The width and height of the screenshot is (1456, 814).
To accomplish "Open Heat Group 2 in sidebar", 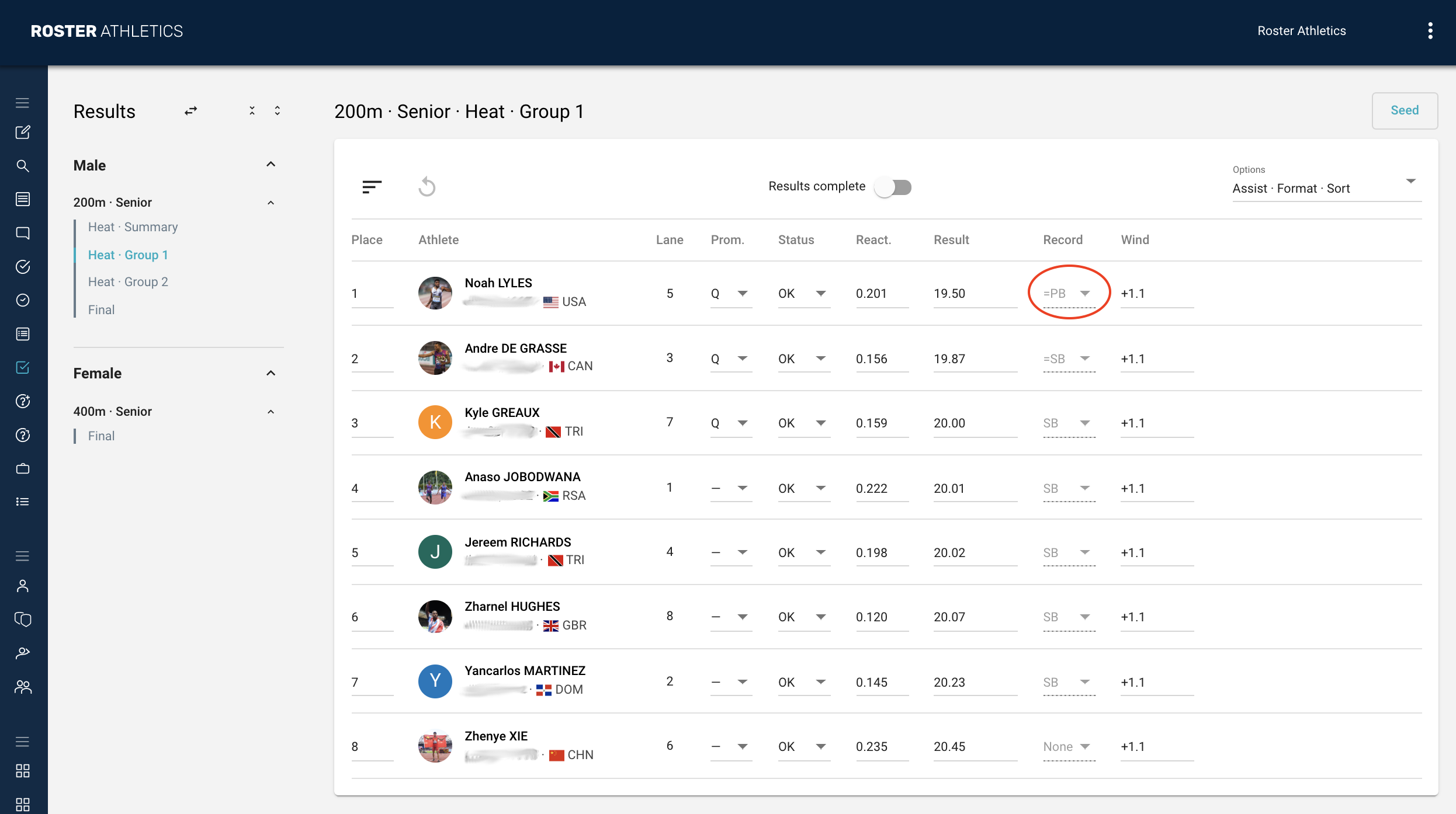I will point(128,282).
